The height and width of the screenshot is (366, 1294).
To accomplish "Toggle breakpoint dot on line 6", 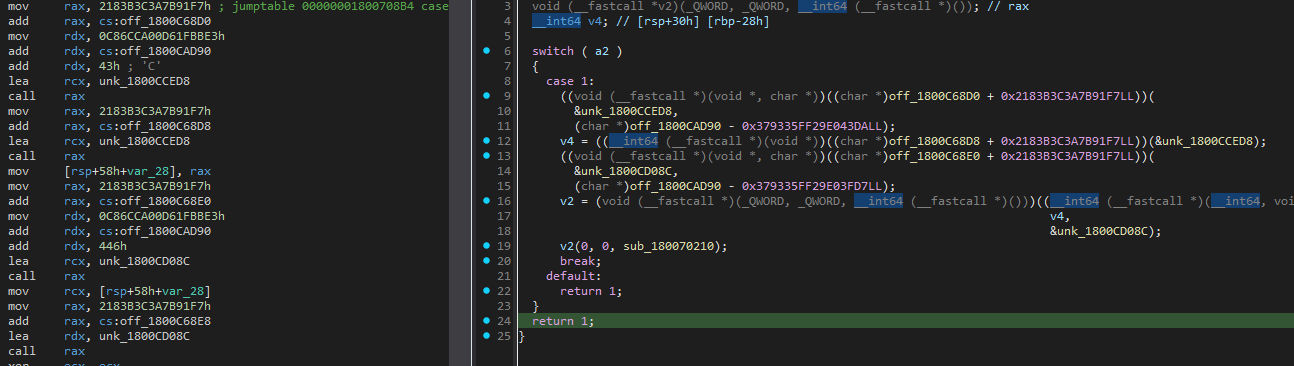I will tap(486, 50).
